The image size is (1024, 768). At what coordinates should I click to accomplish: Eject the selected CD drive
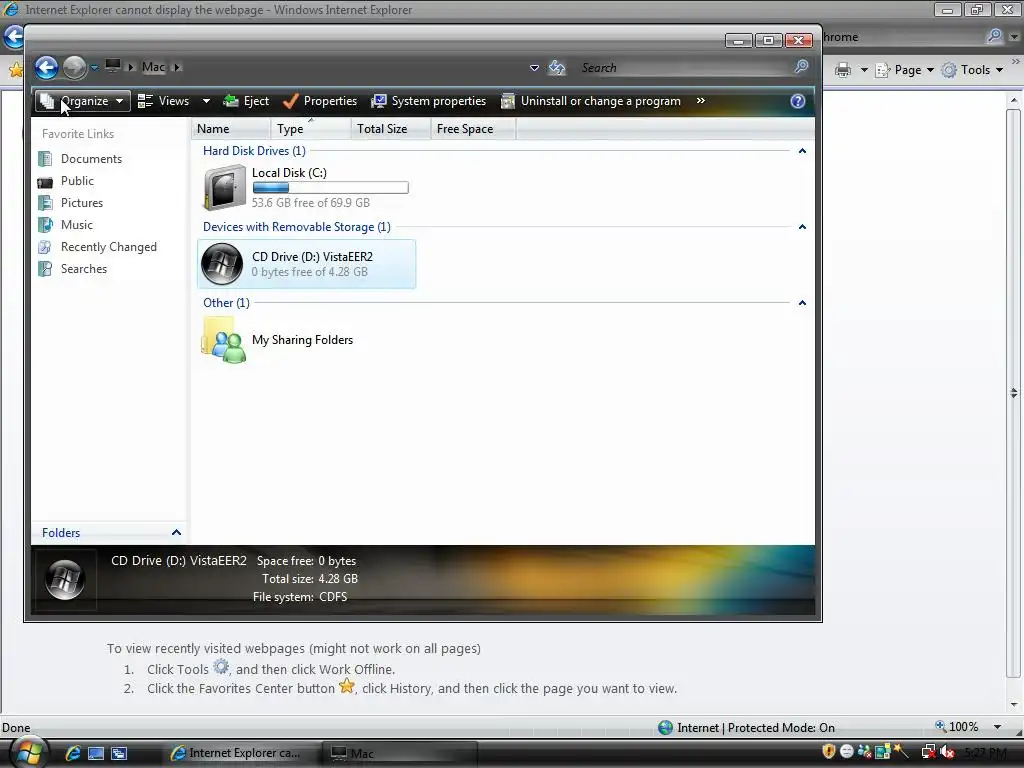point(246,101)
